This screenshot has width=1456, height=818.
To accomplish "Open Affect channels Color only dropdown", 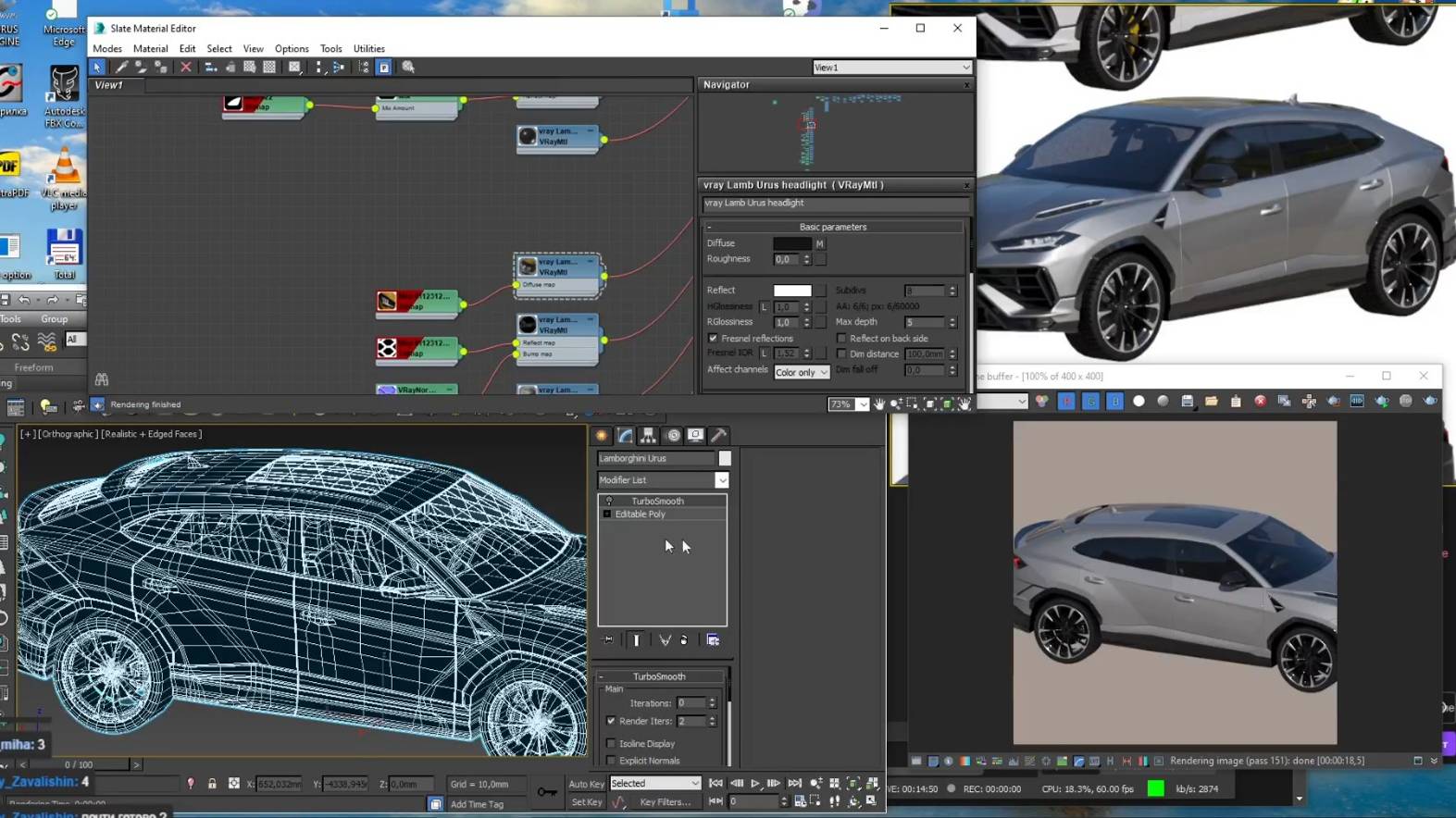I will pos(802,372).
